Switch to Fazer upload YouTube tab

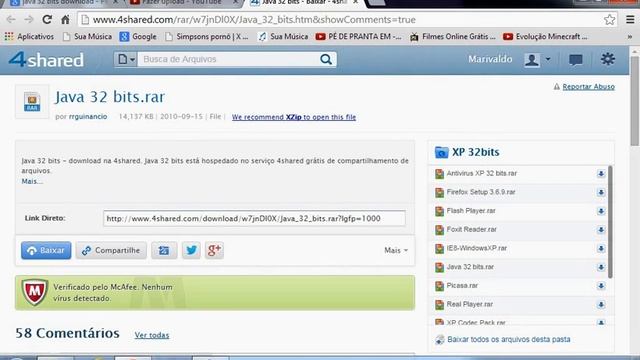click(182, 2)
